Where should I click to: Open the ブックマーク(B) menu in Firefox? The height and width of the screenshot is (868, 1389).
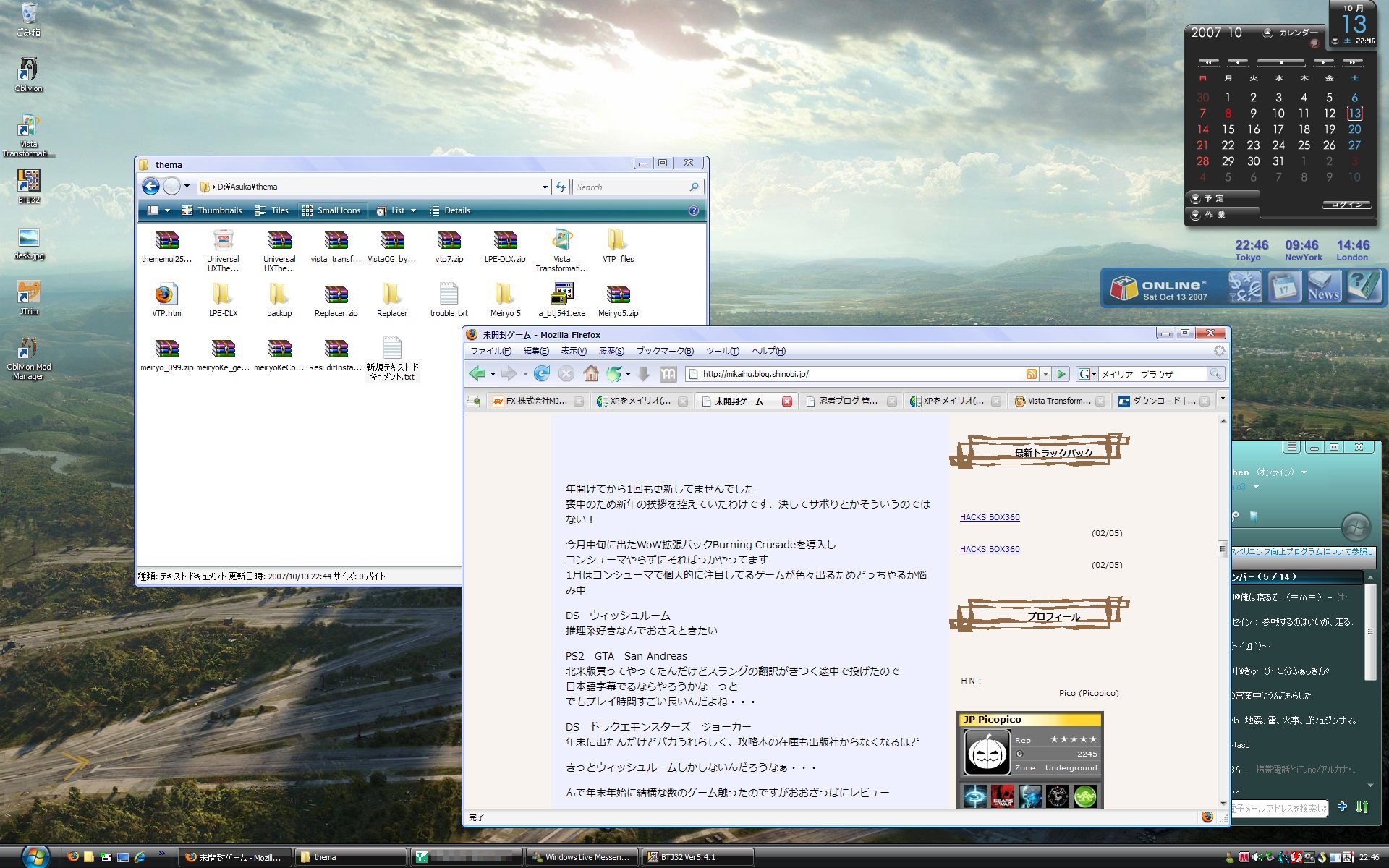pos(664,351)
